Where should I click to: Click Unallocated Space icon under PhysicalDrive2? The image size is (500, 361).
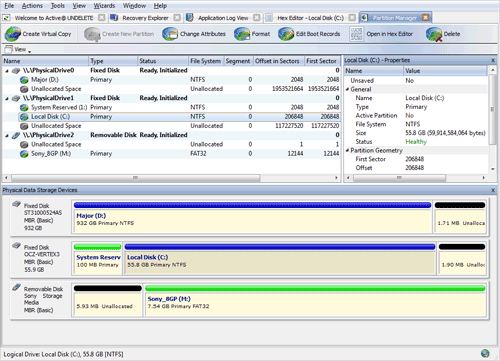tap(24, 145)
